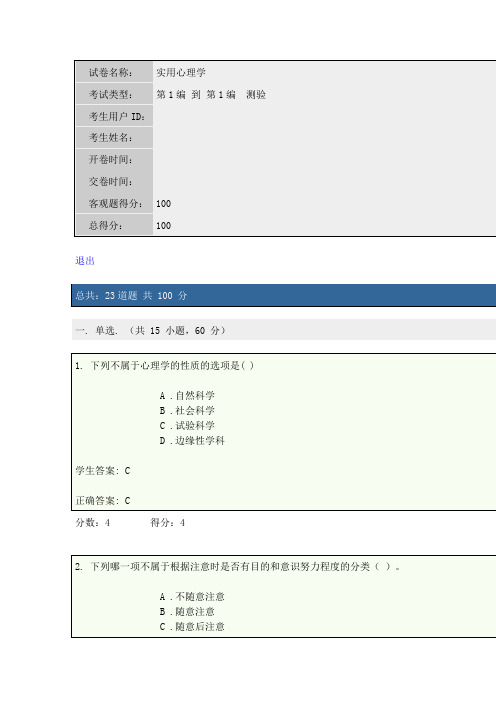Click the 考生姓名 label
This screenshot has width=496, height=702.
(x=111, y=137)
